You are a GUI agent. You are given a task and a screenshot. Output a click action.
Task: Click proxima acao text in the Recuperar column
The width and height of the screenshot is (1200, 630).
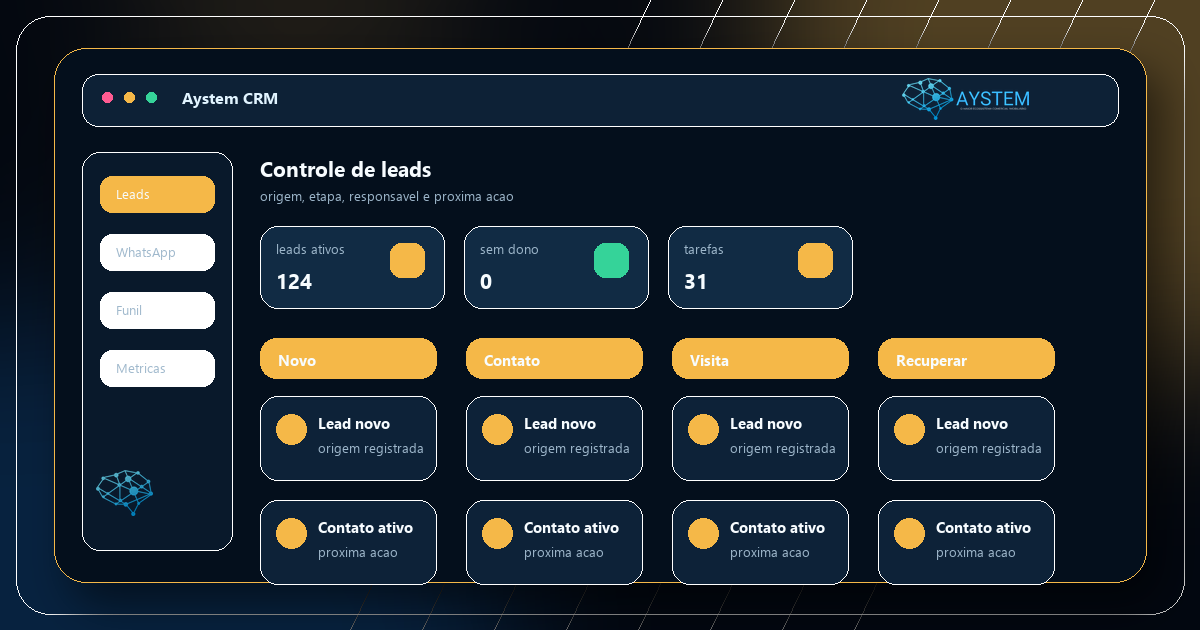coord(976,553)
